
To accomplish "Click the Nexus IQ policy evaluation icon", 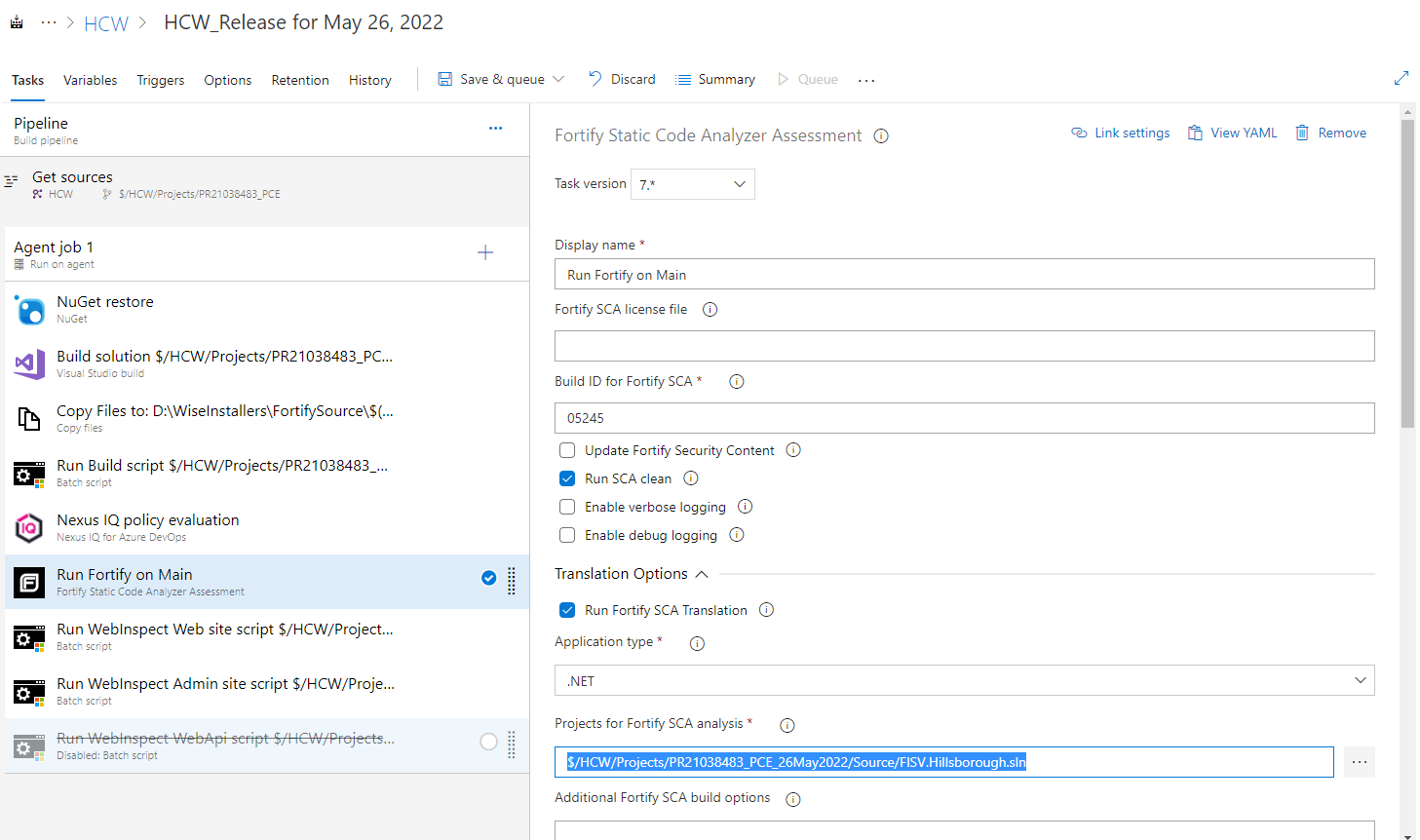I will pos(29,528).
